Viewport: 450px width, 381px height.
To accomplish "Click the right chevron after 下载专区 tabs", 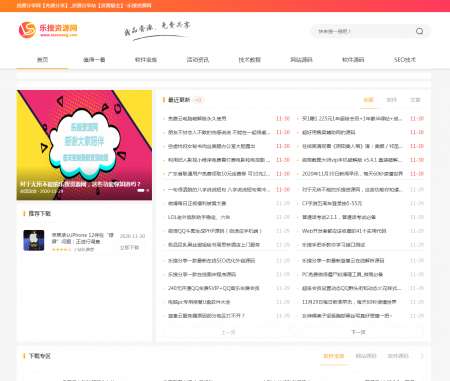I will click(422, 356).
